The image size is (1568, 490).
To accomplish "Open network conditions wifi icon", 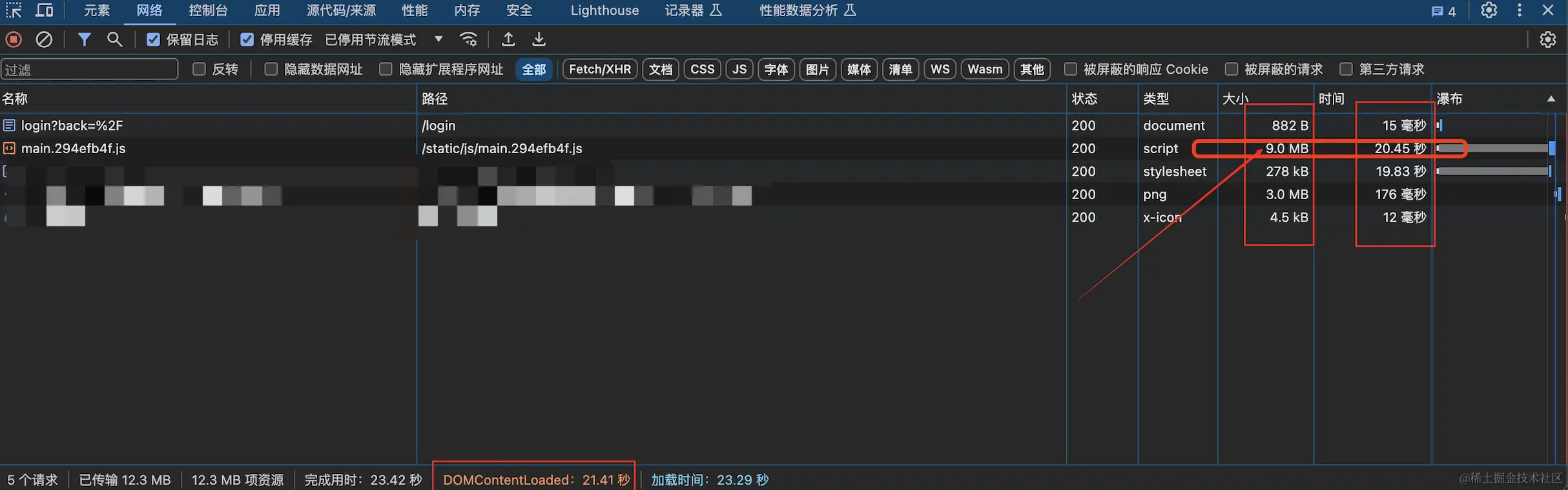I will 469,39.
